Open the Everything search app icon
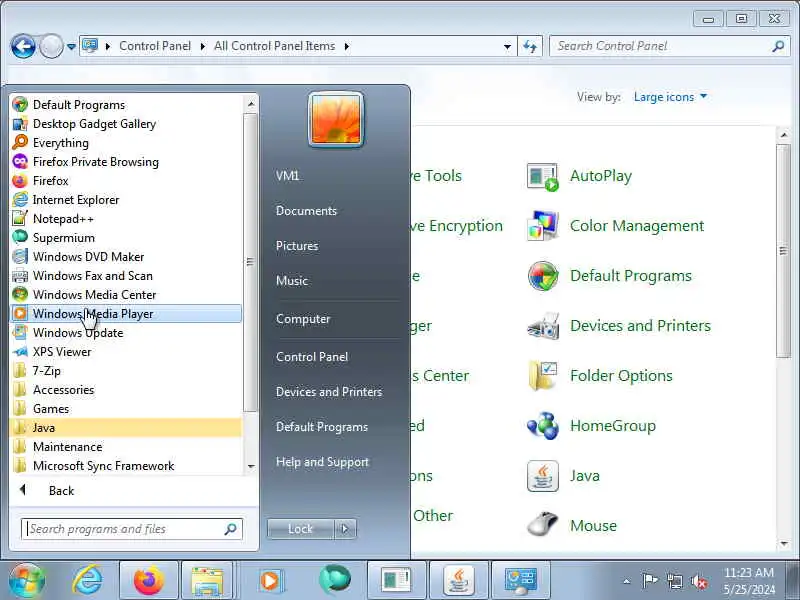 [20, 142]
